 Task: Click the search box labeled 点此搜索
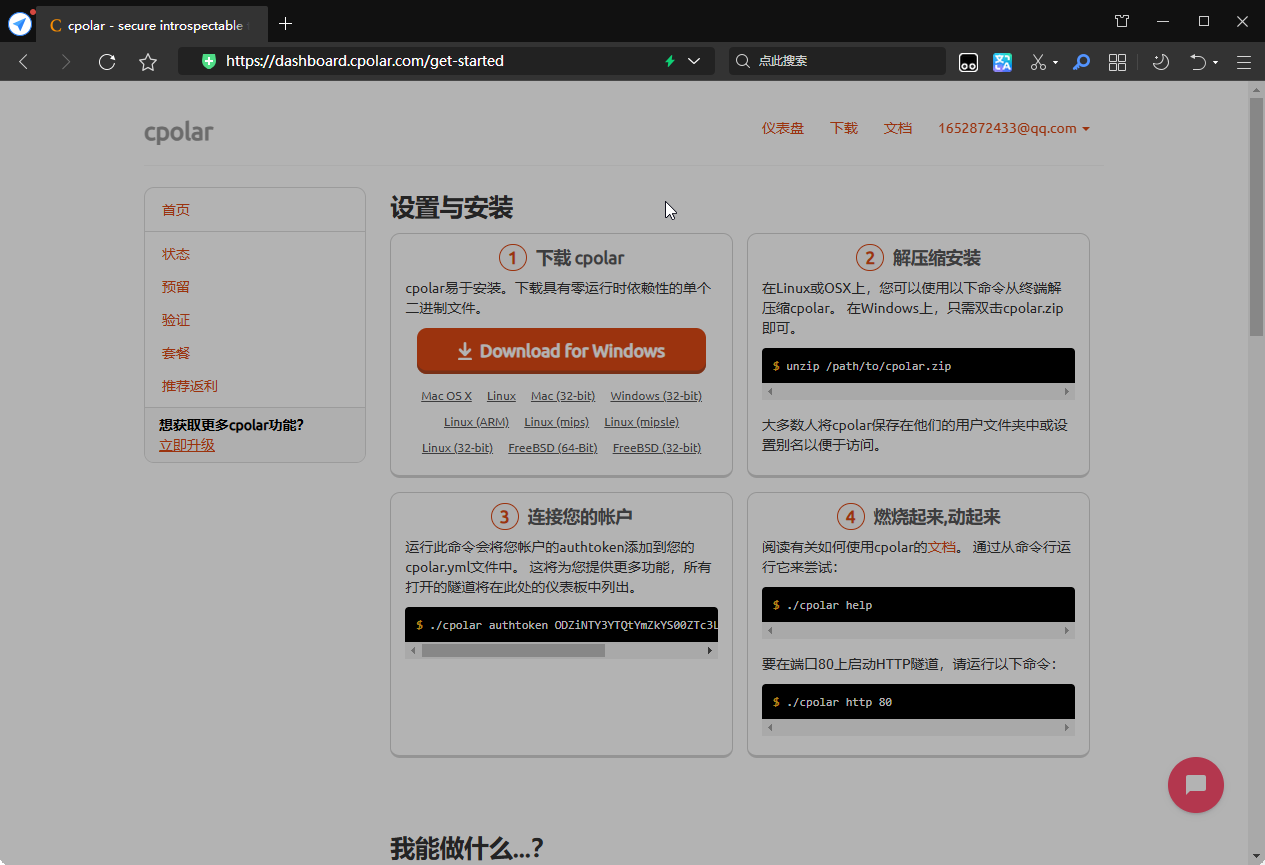point(837,61)
